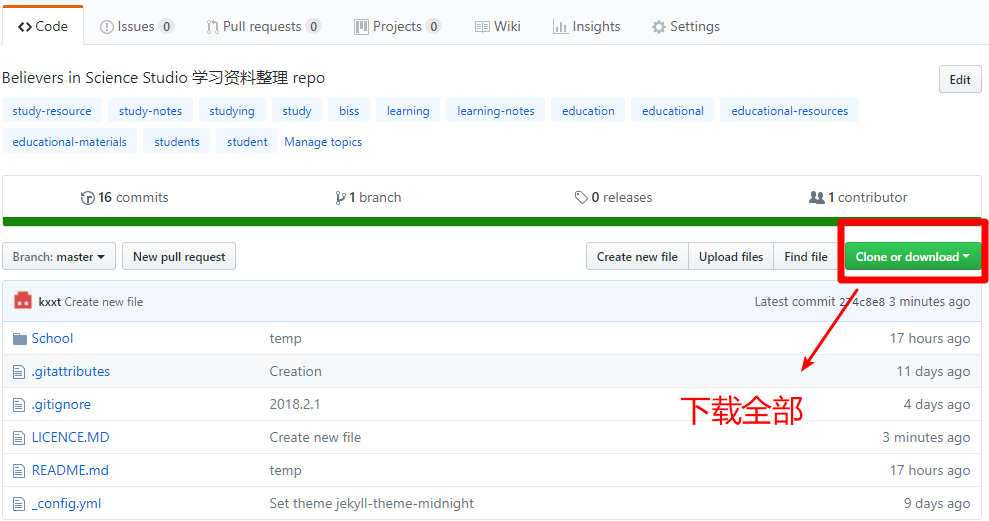Click the educational topic tag

(x=673, y=111)
